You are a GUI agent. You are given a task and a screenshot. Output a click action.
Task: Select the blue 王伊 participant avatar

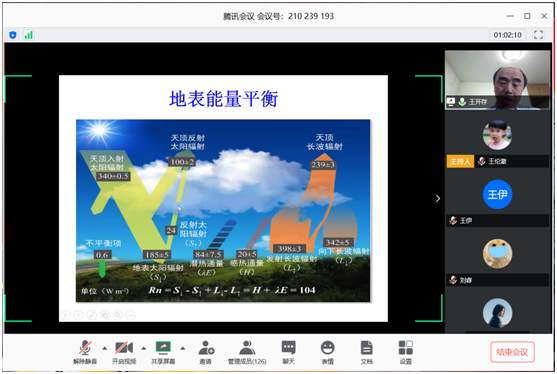(x=497, y=194)
